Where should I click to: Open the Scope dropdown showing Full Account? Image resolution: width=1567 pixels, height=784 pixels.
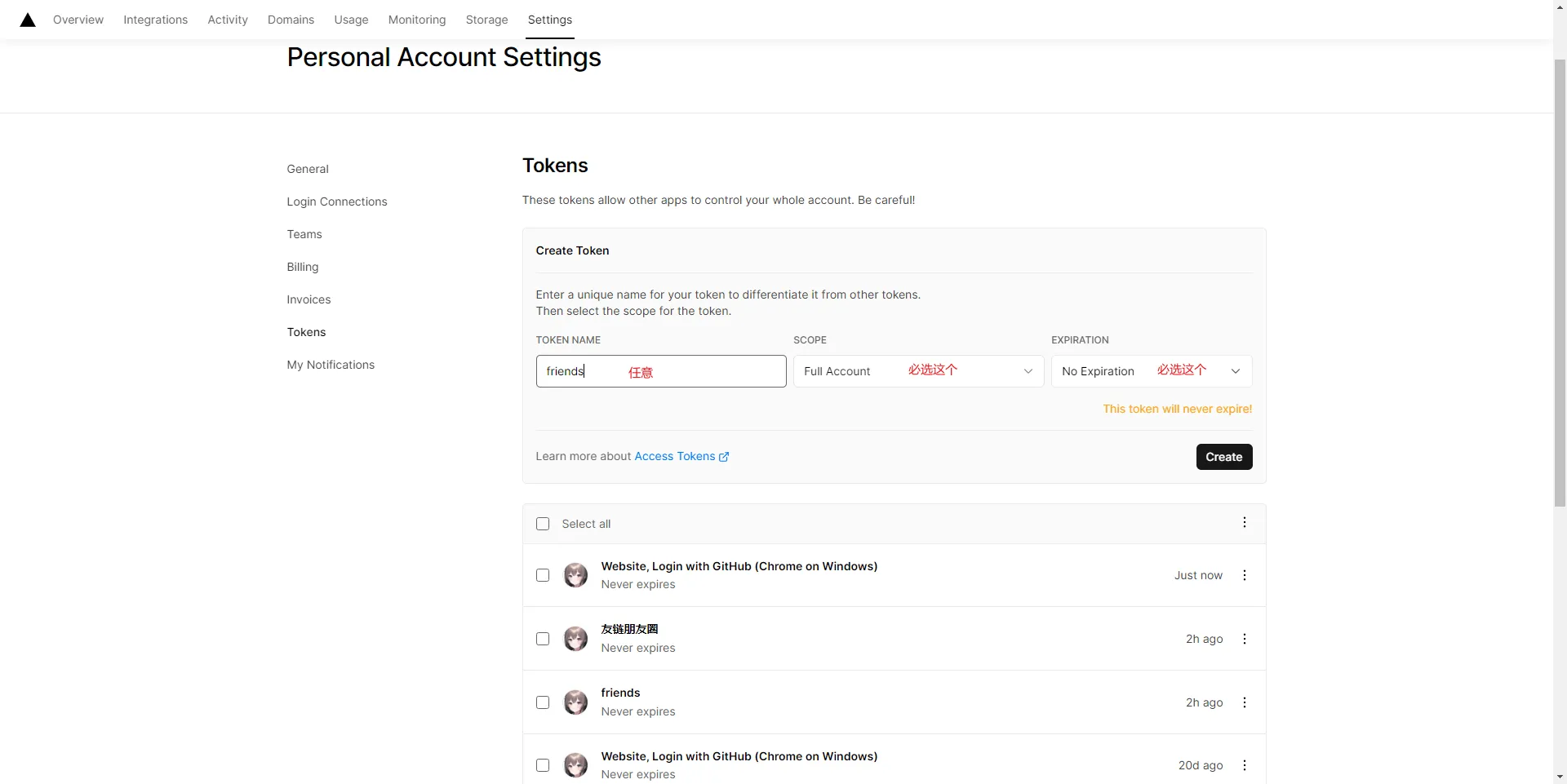click(918, 371)
